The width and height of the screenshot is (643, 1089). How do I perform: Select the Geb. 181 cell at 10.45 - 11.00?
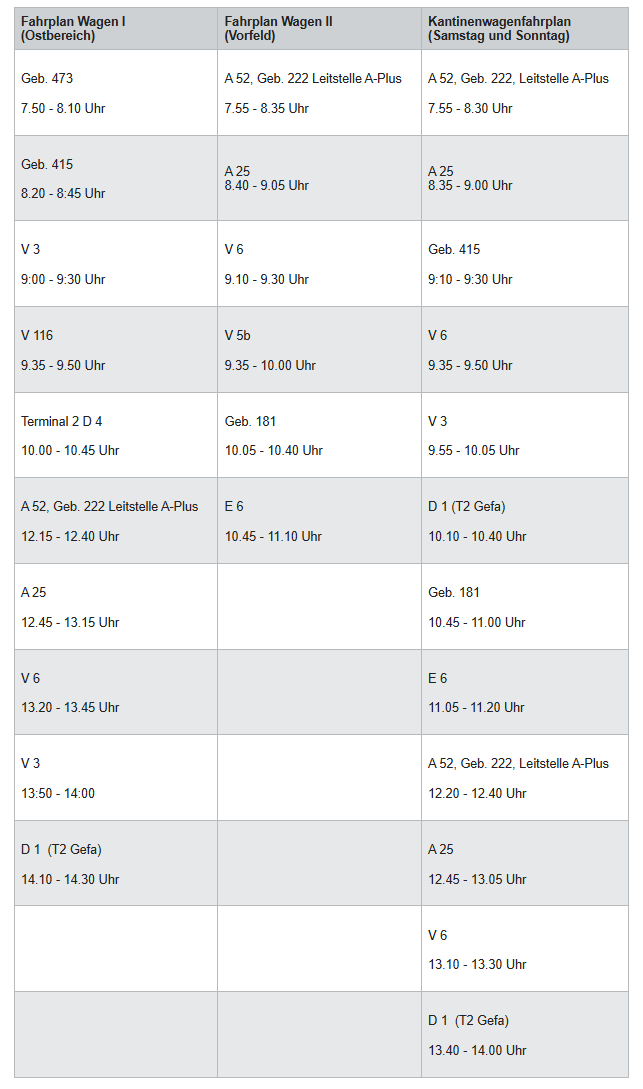pos(525,607)
